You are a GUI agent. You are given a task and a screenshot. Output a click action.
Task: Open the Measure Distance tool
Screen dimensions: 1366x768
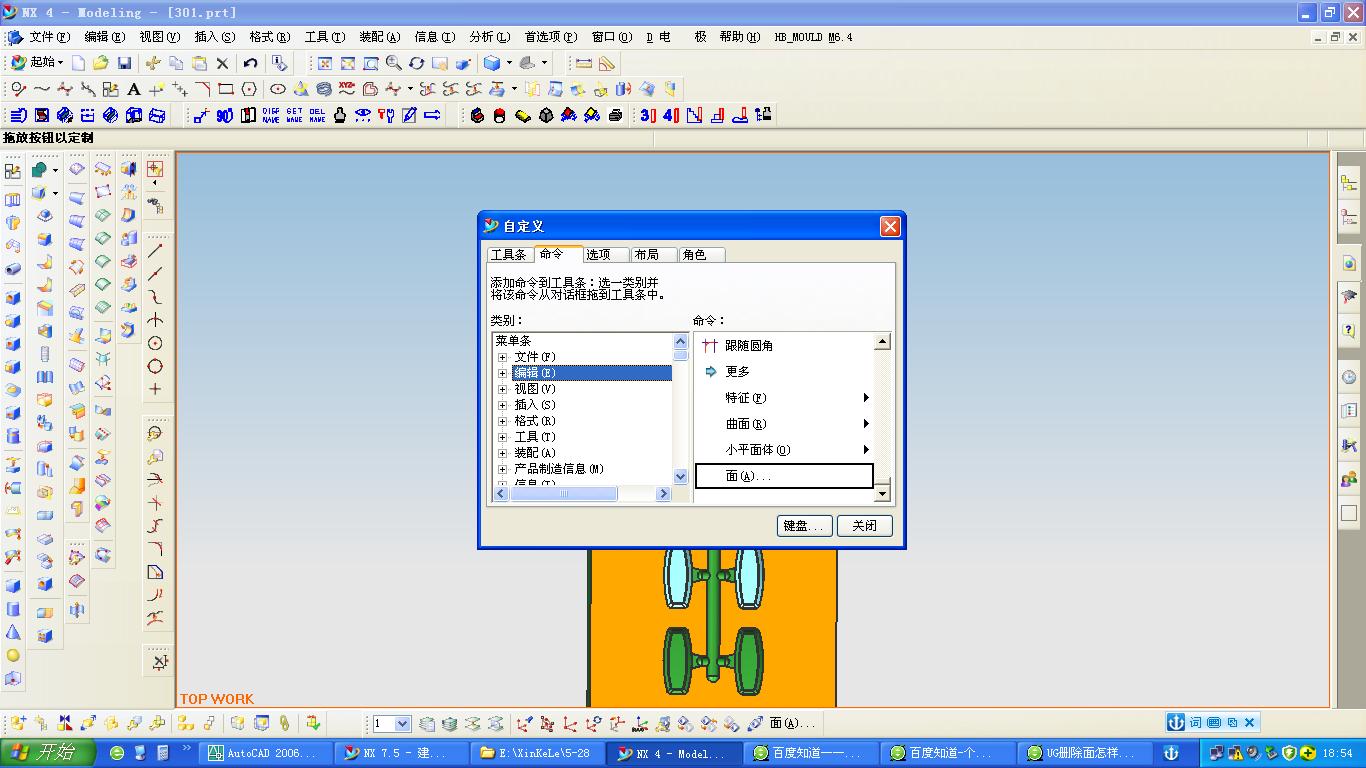click(x=584, y=63)
